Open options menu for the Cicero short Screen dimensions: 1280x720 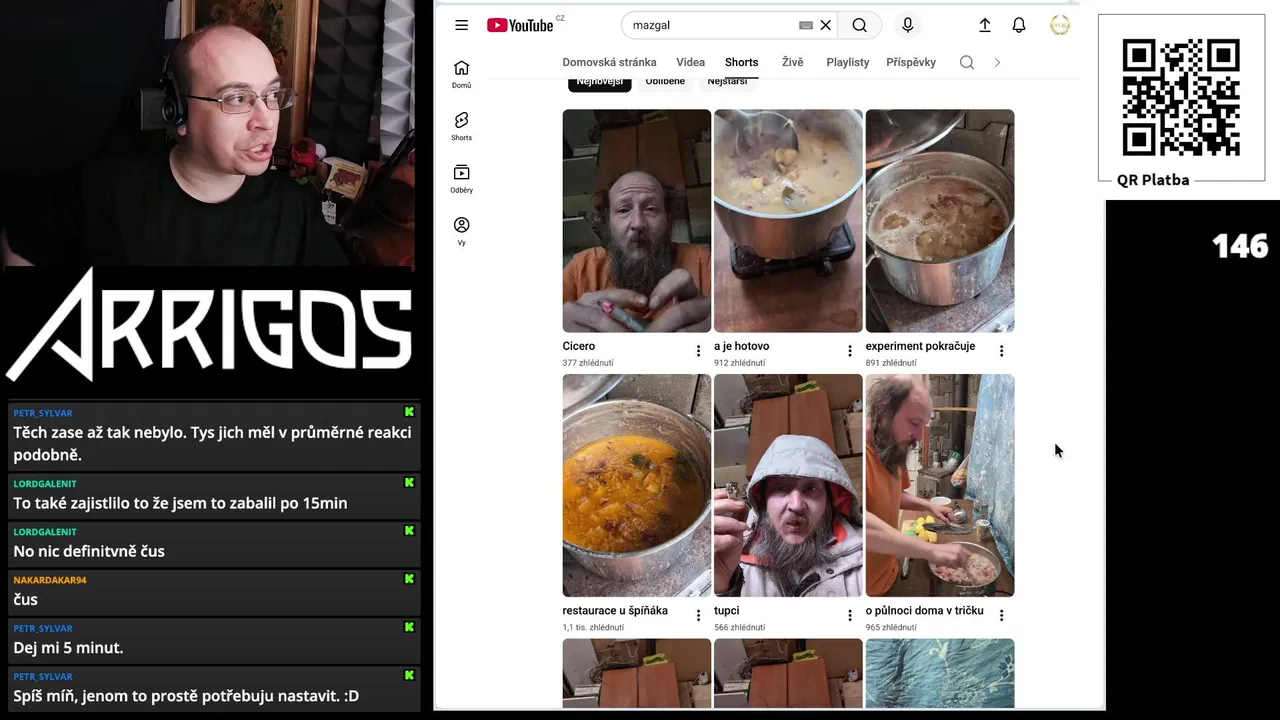click(x=698, y=351)
